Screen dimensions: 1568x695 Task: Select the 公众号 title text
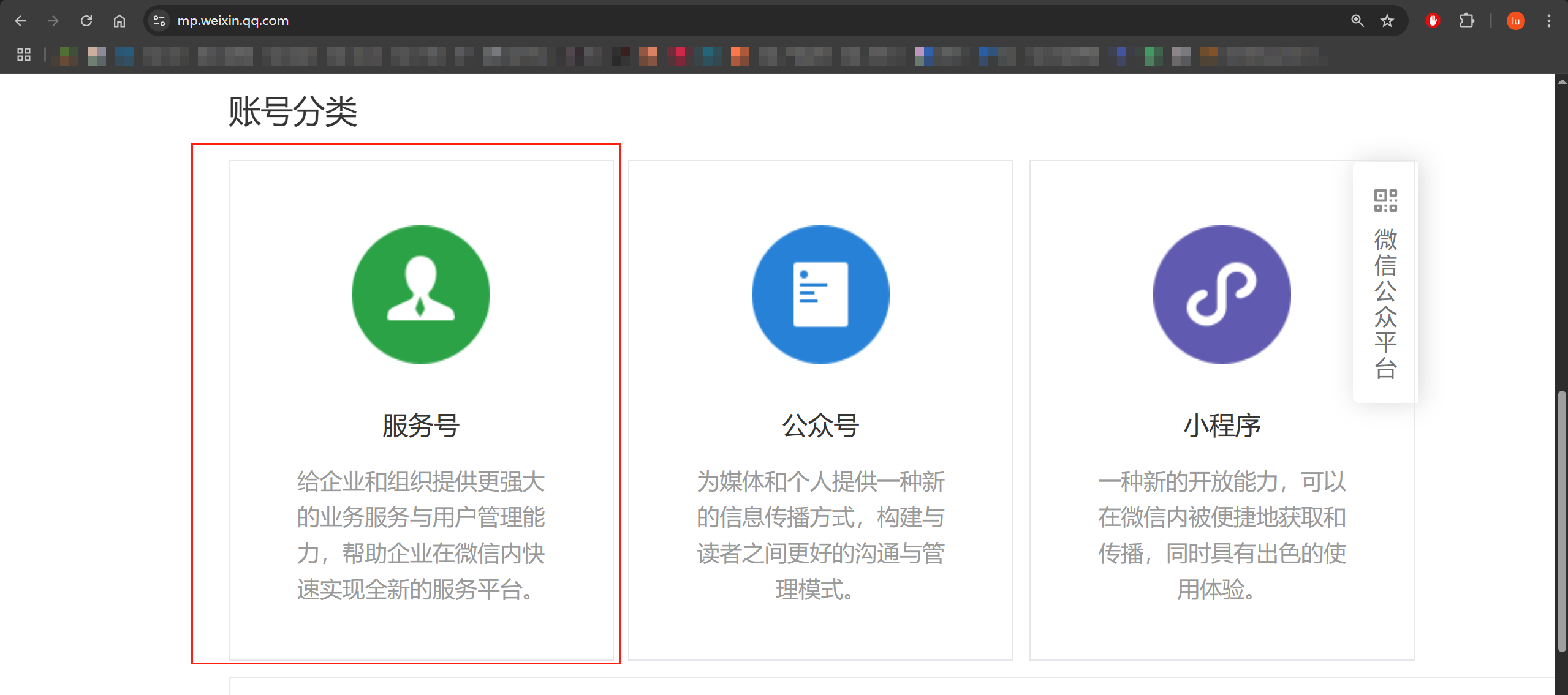pos(820,425)
